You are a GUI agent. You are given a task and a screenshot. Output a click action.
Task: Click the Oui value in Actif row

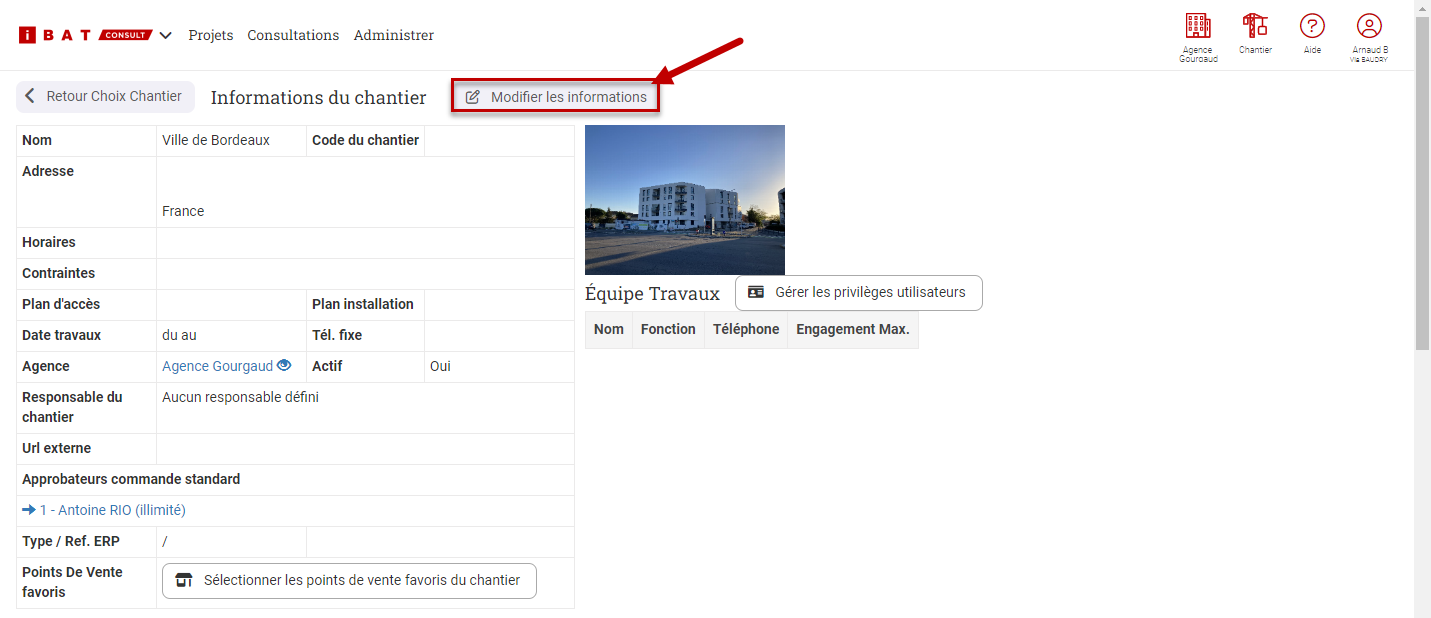point(440,367)
